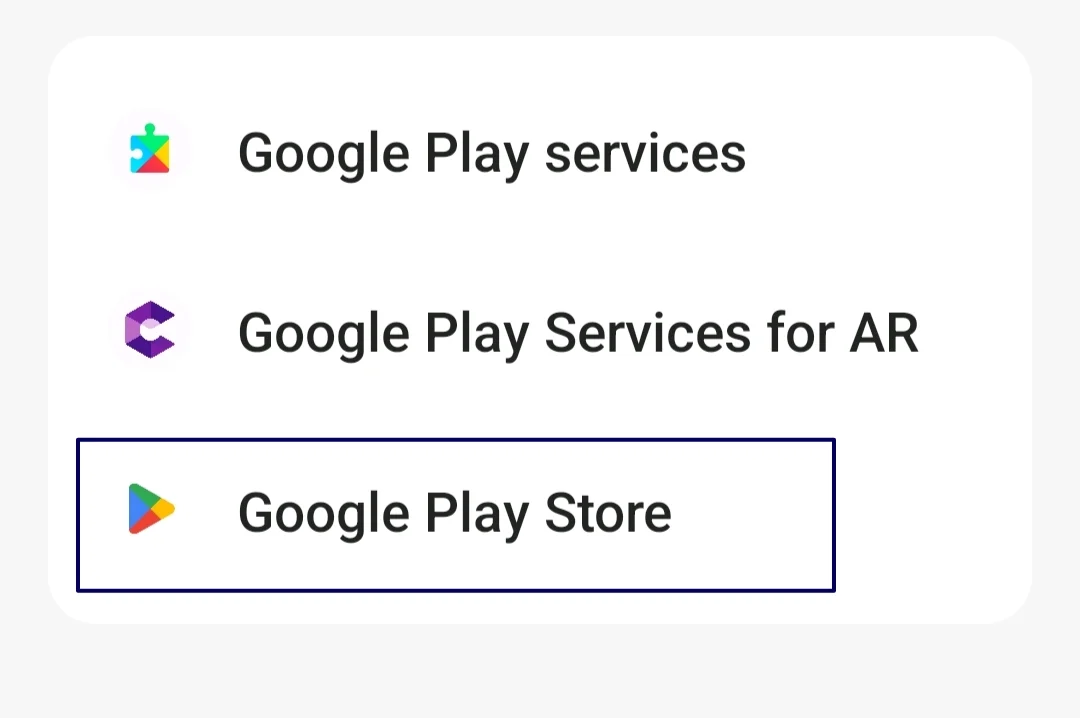
Task: Tap the word "Play" in the Store row
Action: 476,513
